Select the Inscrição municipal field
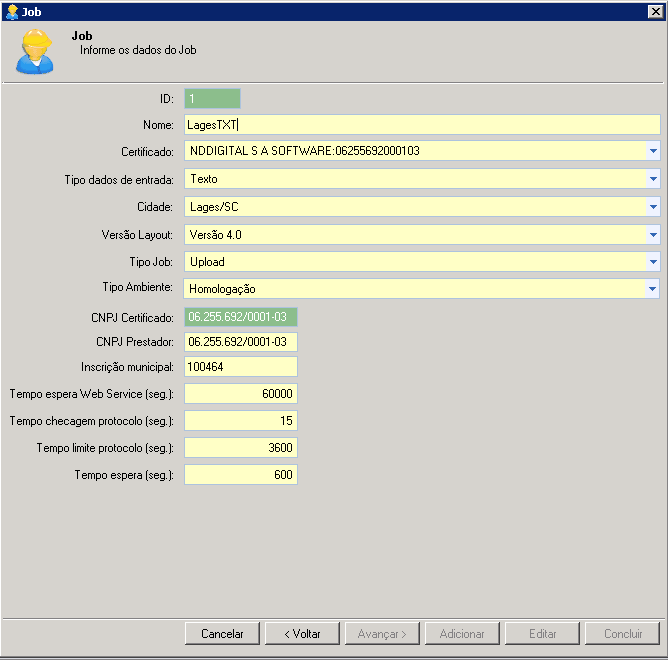This screenshot has width=668, height=660. coord(241,367)
